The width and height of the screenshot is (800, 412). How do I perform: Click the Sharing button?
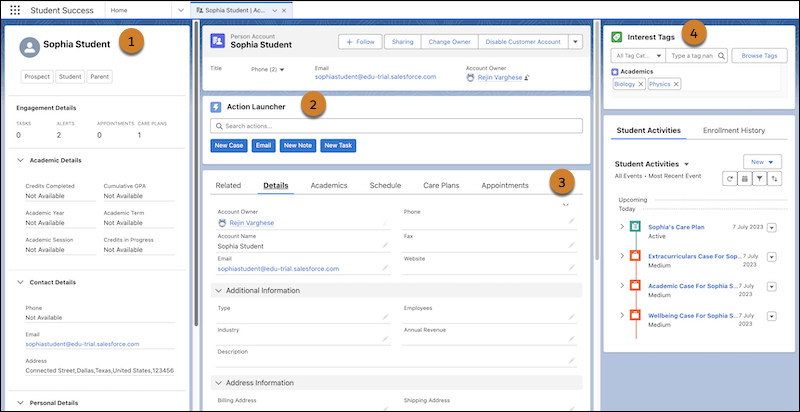tap(403, 42)
